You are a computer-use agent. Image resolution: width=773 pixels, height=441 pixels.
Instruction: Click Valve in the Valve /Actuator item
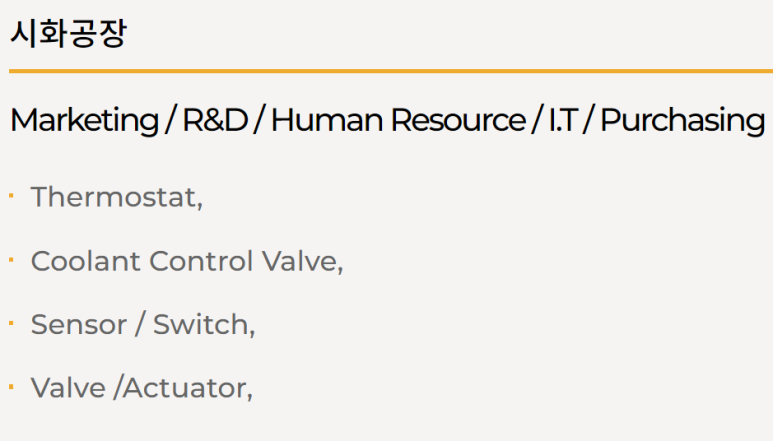pyautogui.click(x=69, y=388)
